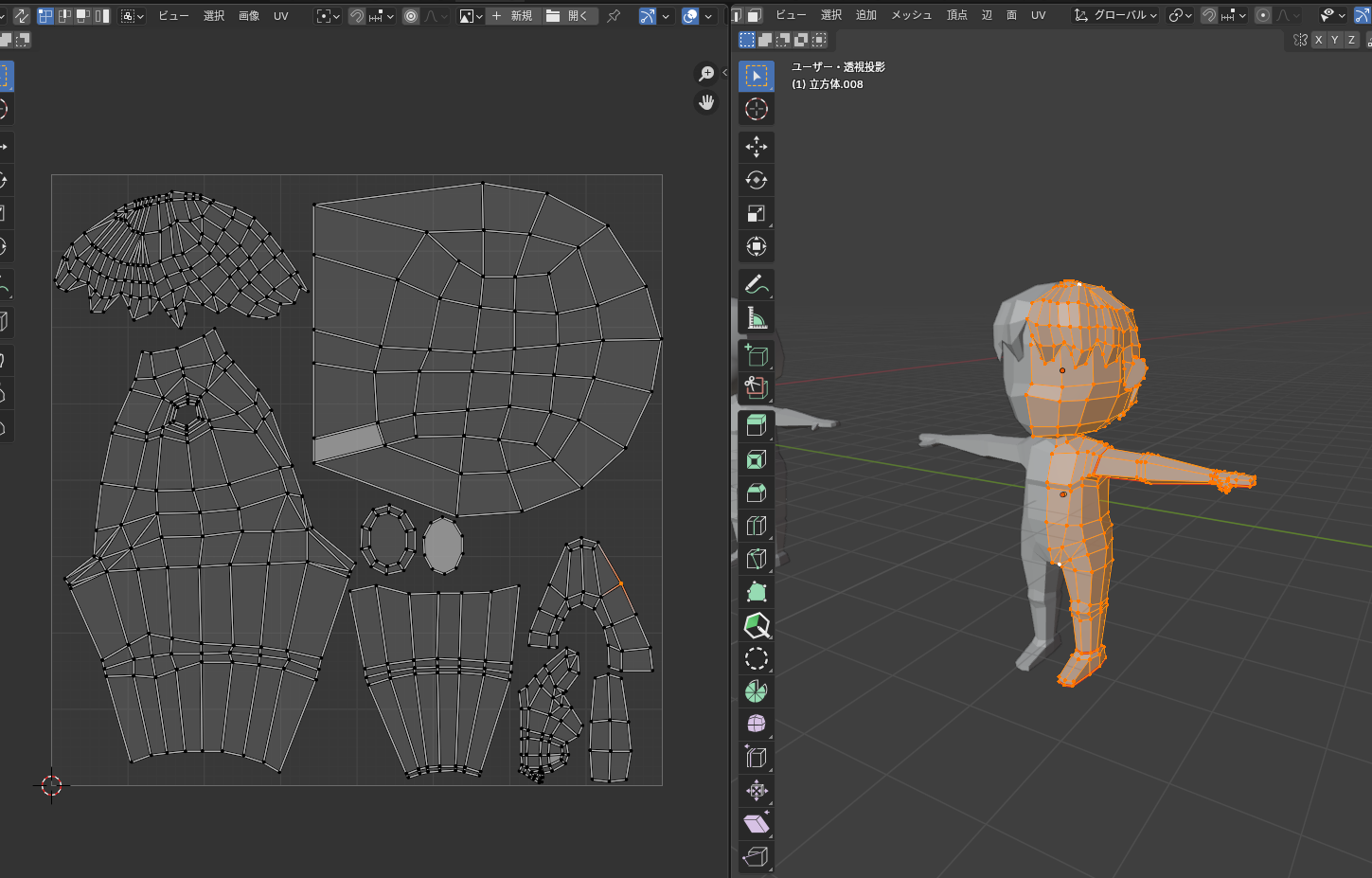This screenshot has height=878, width=1372.
Task: Switch UV editor to vertex select mode
Action: tap(45, 16)
